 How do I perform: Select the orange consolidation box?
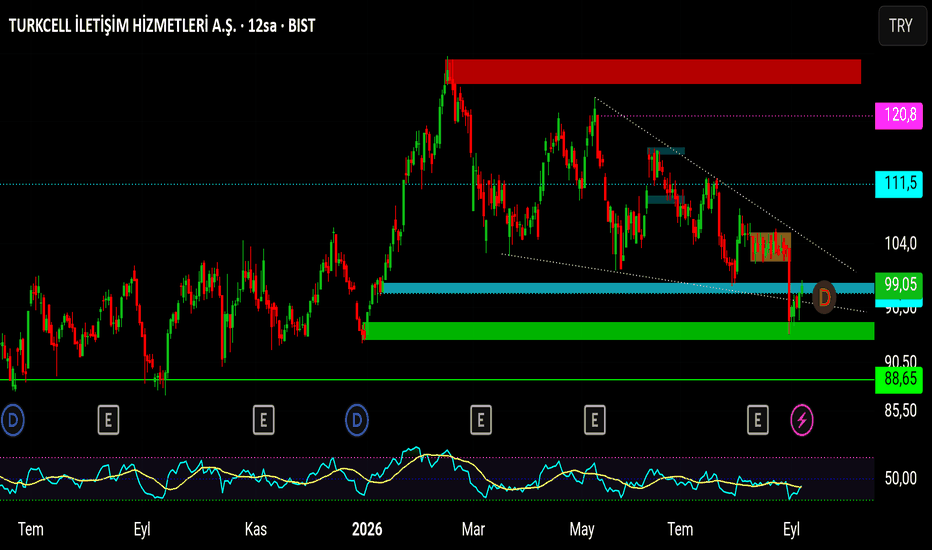tap(770, 247)
